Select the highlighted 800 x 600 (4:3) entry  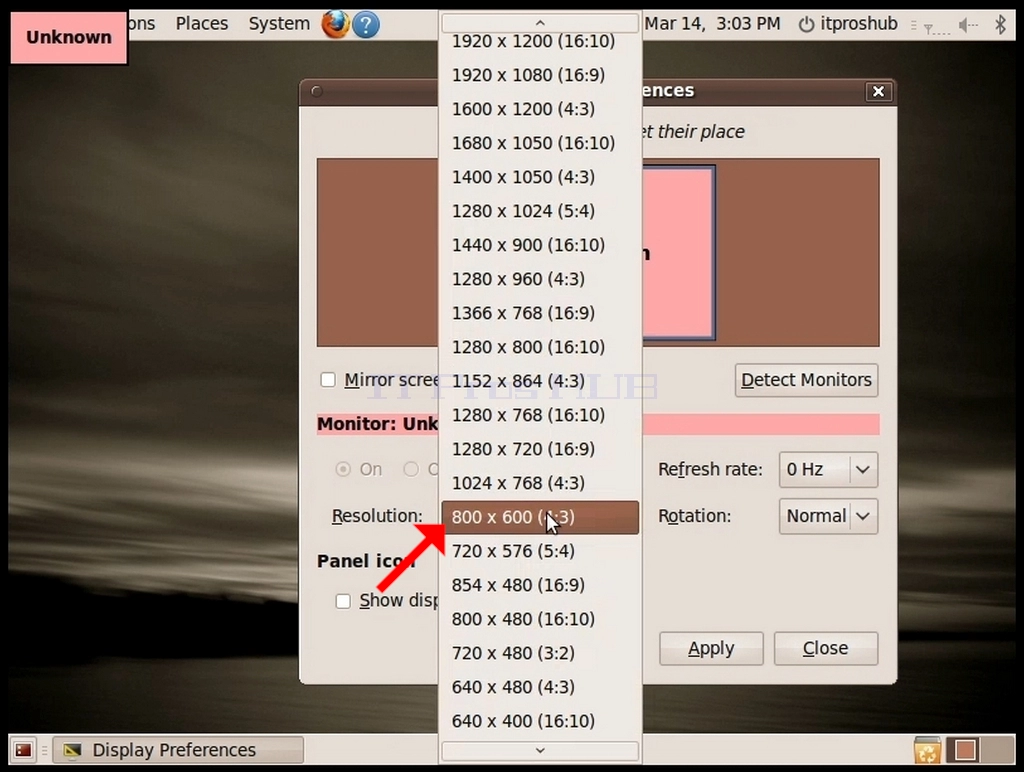pos(540,517)
